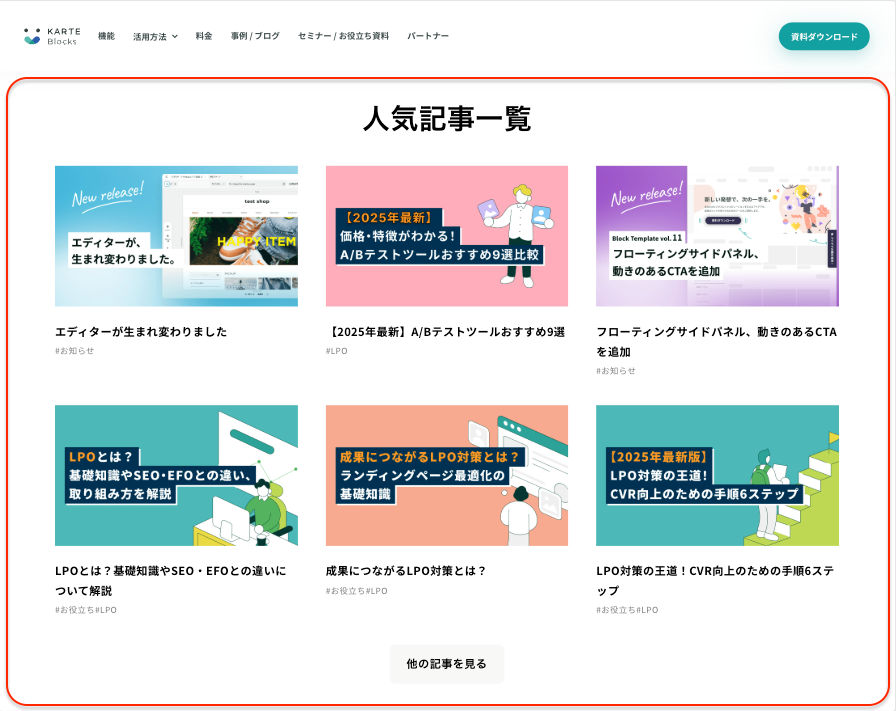Screen dimensions: 896x711
Task: Open the 成果につながるLPO対策とは orange thumbnail
Action: pyautogui.click(x=447, y=476)
